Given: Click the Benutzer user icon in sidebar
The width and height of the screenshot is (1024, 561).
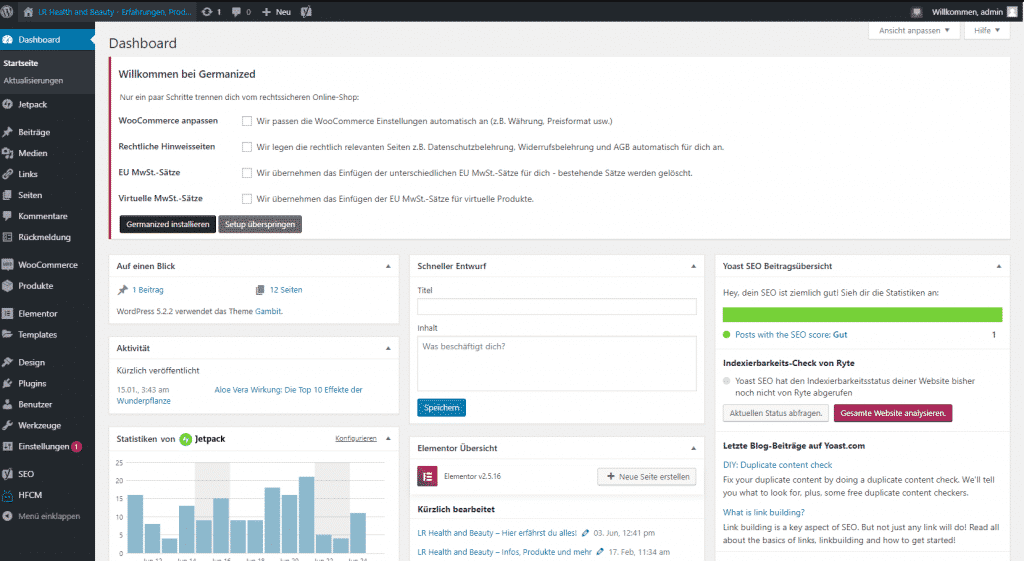Looking at the screenshot, I should coord(8,404).
